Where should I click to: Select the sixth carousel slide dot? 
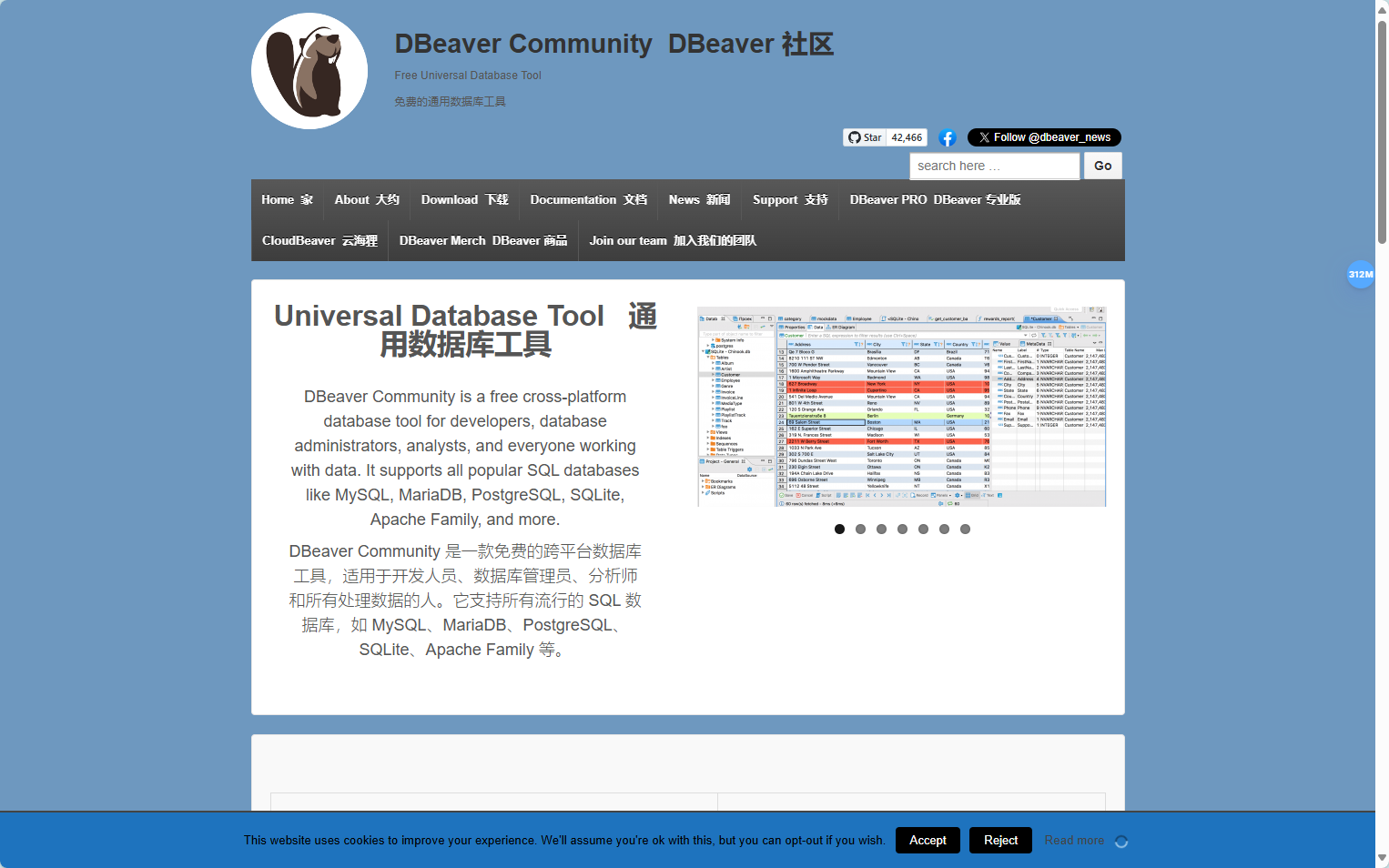click(x=944, y=529)
